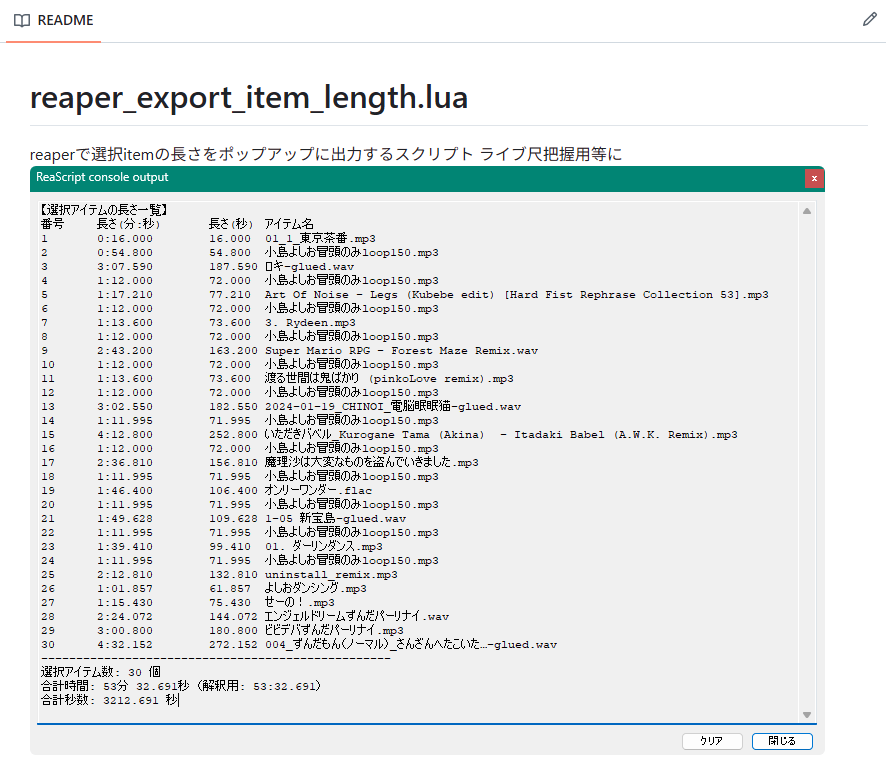Select row 01_1_東京茶番.mp3

tap(320, 238)
